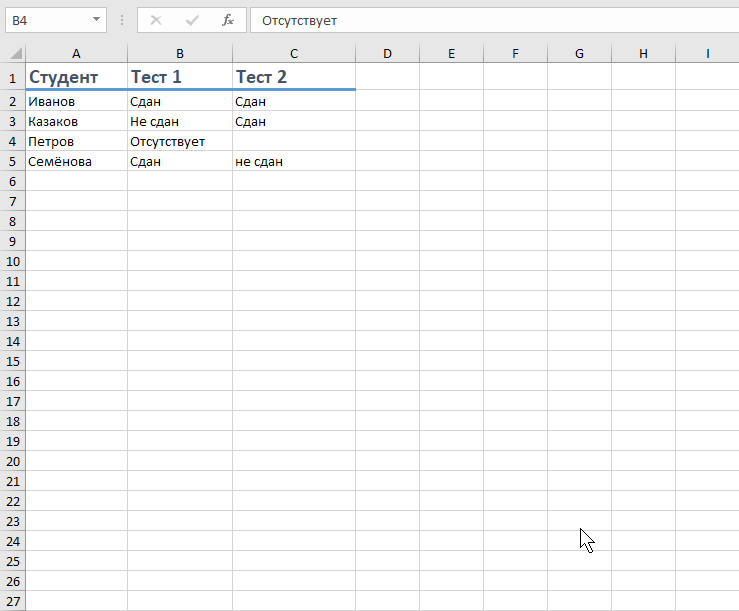Open the Name Box dropdown arrow
The height and width of the screenshot is (611, 739).
[96, 20]
